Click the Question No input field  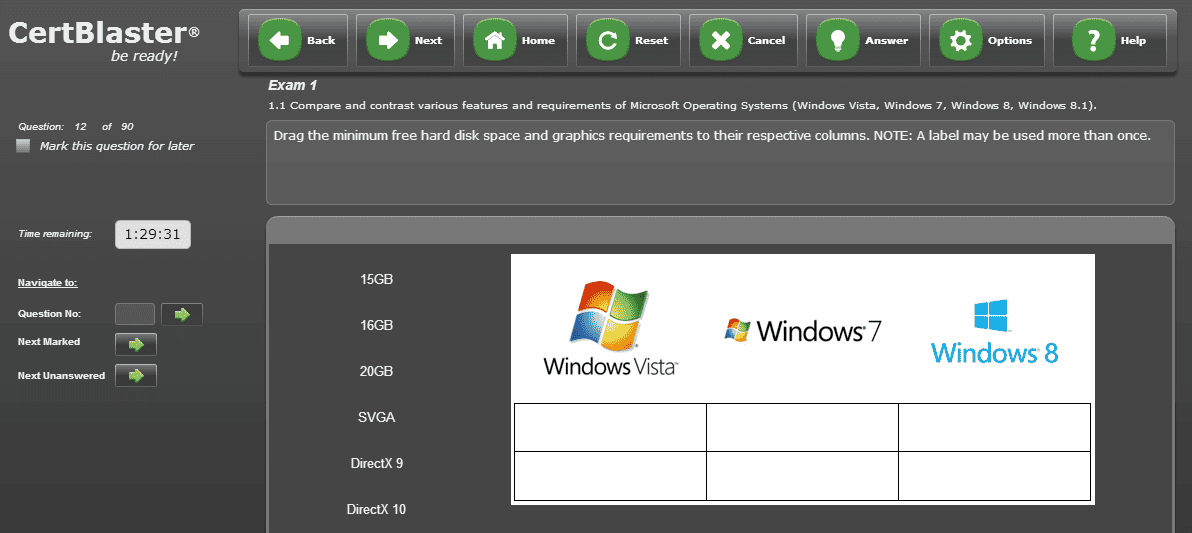coord(135,314)
